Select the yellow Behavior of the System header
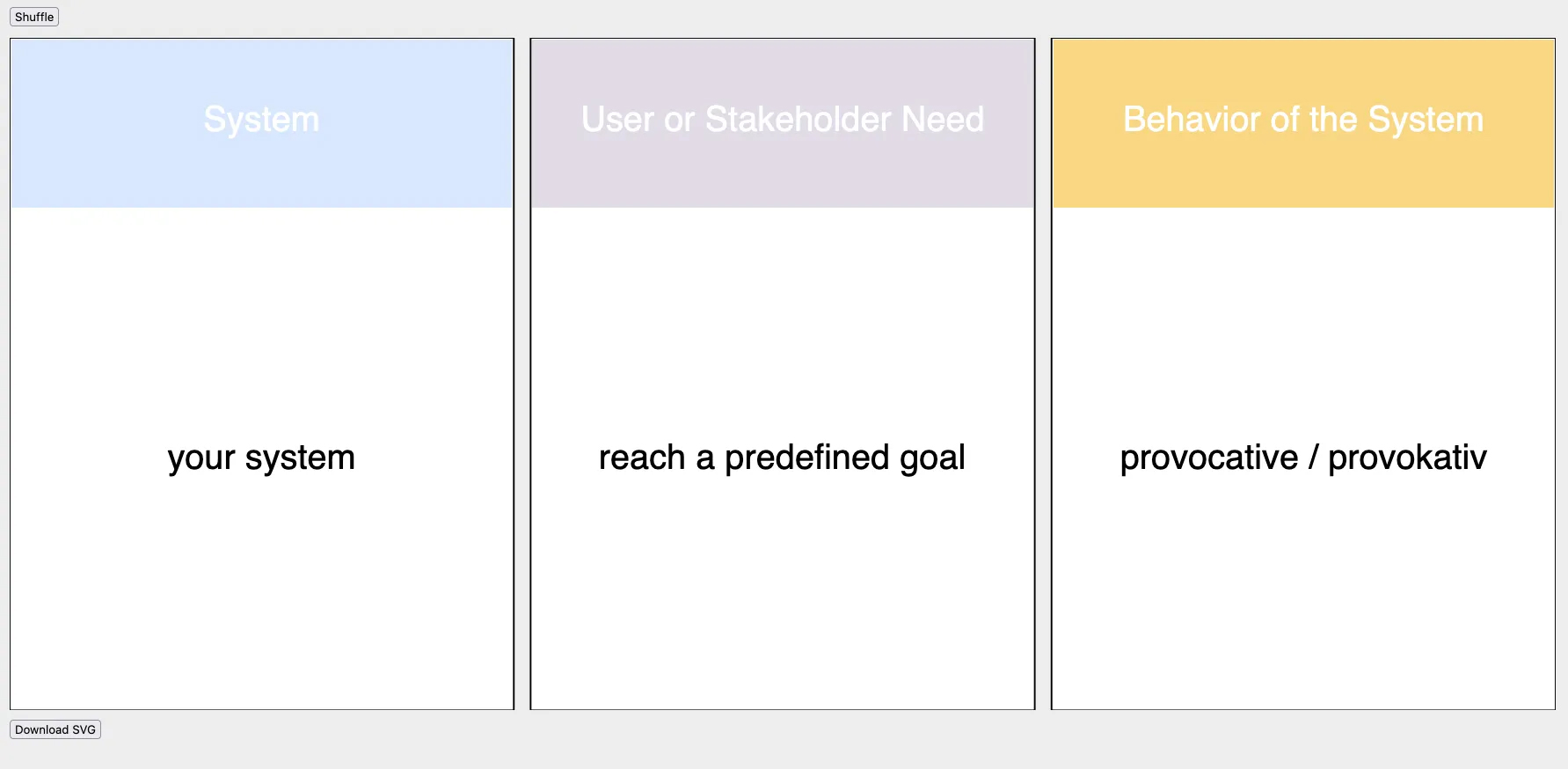 pos(1303,123)
